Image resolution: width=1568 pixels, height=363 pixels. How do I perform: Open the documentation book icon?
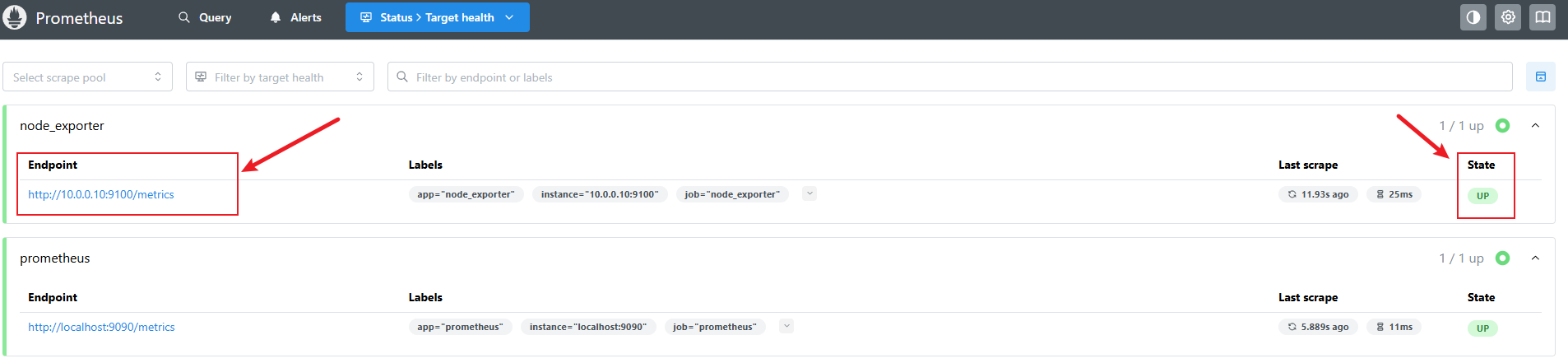click(x=1542, y=17)
